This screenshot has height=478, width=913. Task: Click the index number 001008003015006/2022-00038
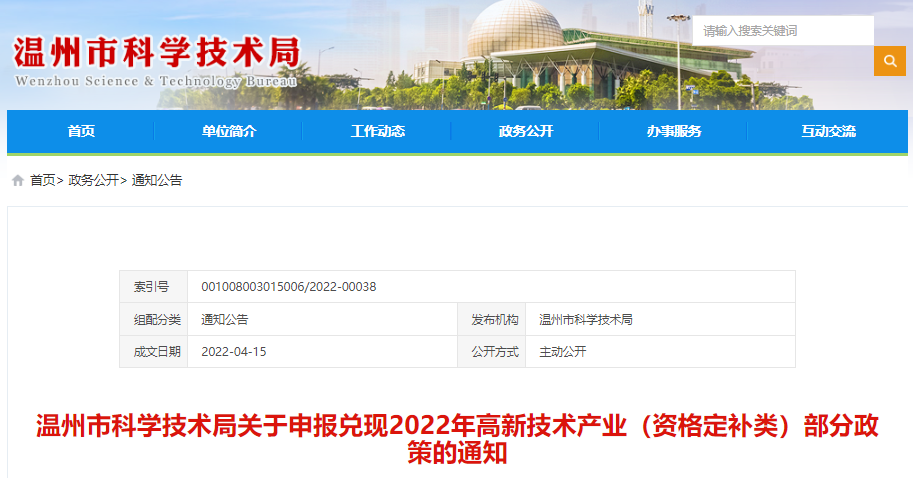(x=288, y=287)
